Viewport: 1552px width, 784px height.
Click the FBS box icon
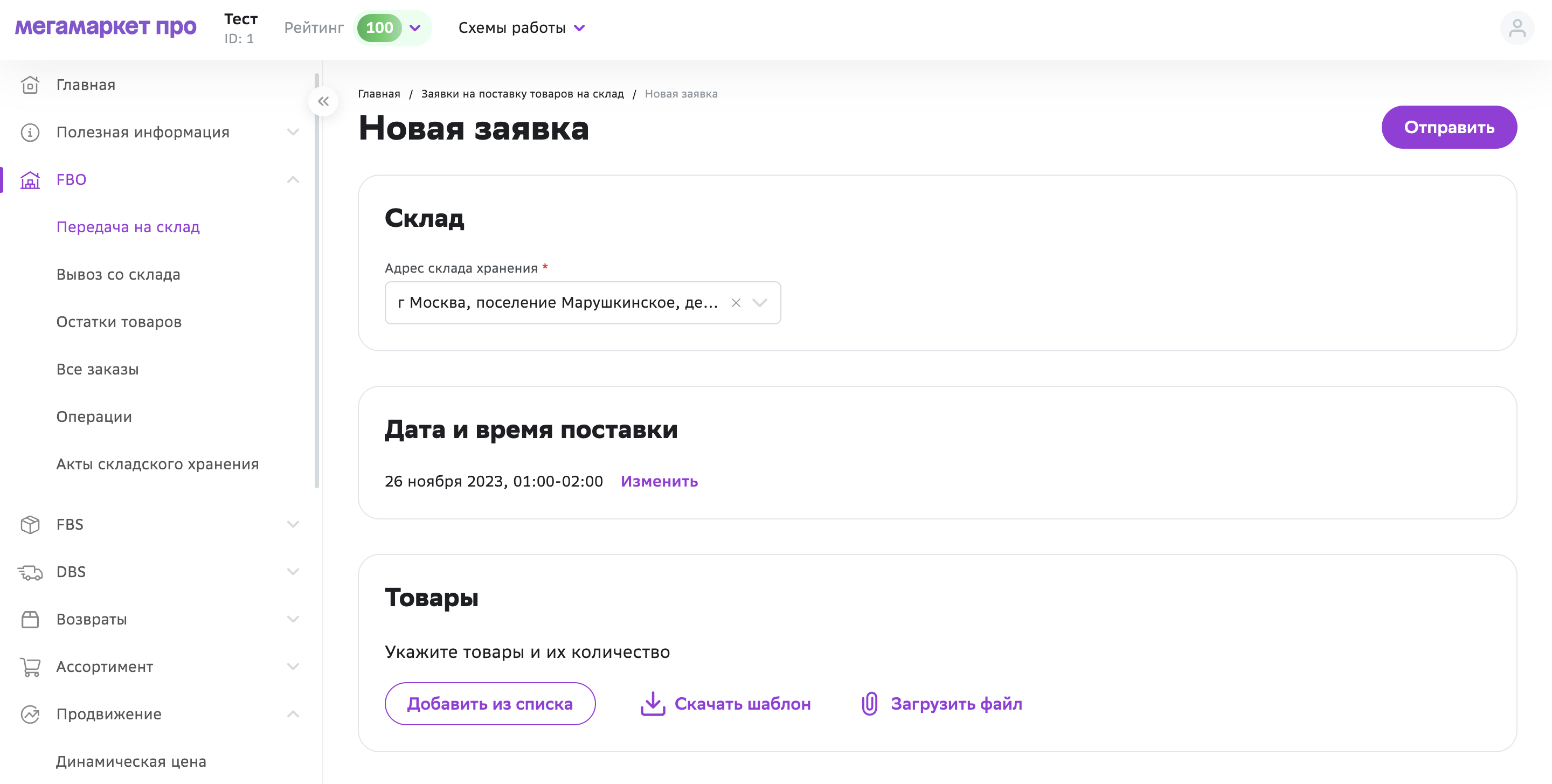30,524
